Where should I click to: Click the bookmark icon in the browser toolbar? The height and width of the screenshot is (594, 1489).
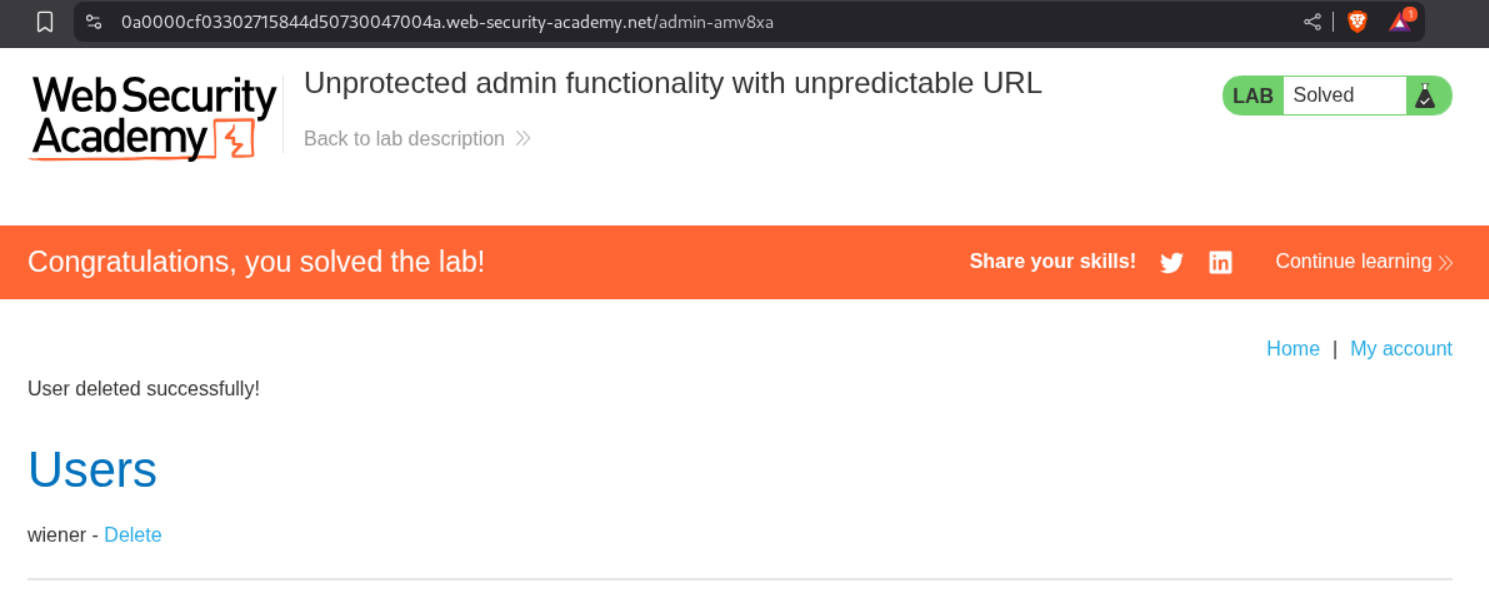click(45, 22)
